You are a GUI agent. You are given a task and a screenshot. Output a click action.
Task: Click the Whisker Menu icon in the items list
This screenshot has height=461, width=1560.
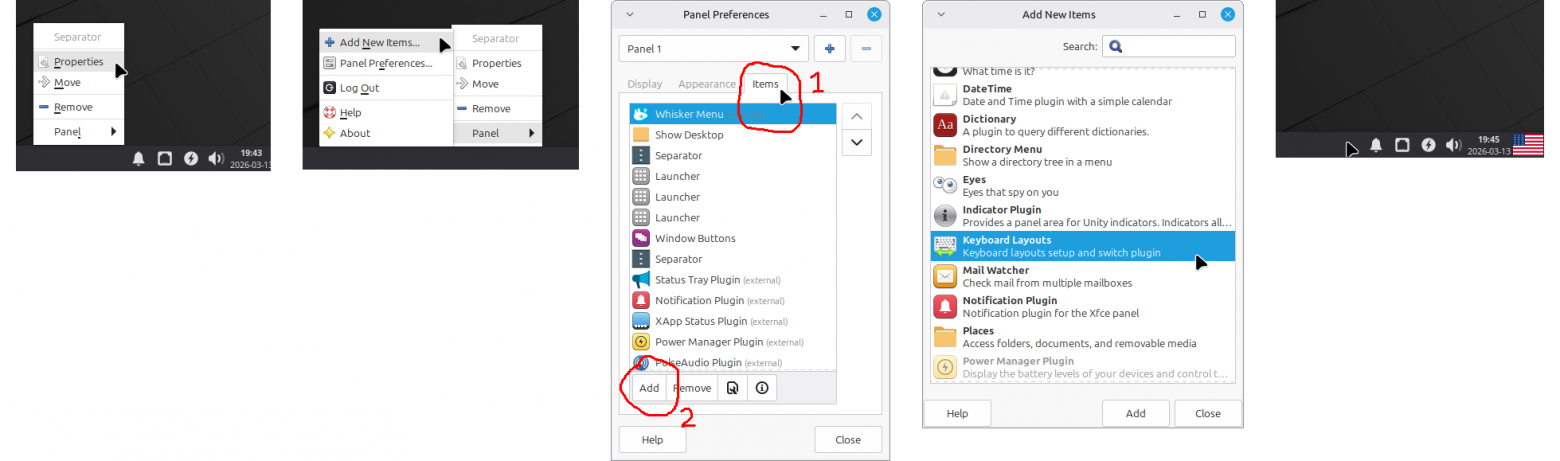641,114
